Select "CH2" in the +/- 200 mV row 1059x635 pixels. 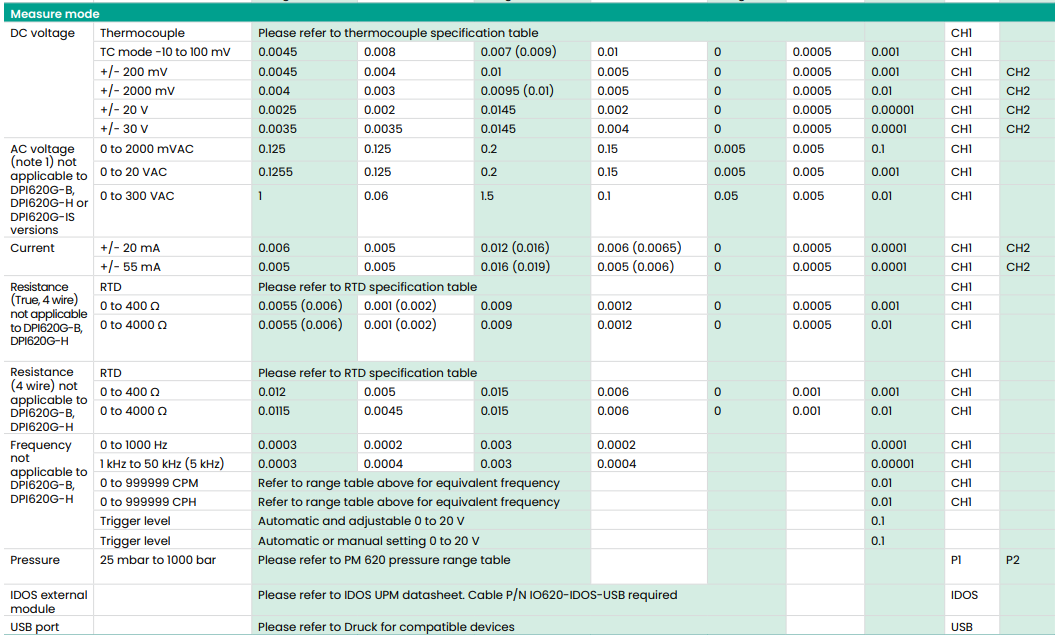tap(1018, 72)
